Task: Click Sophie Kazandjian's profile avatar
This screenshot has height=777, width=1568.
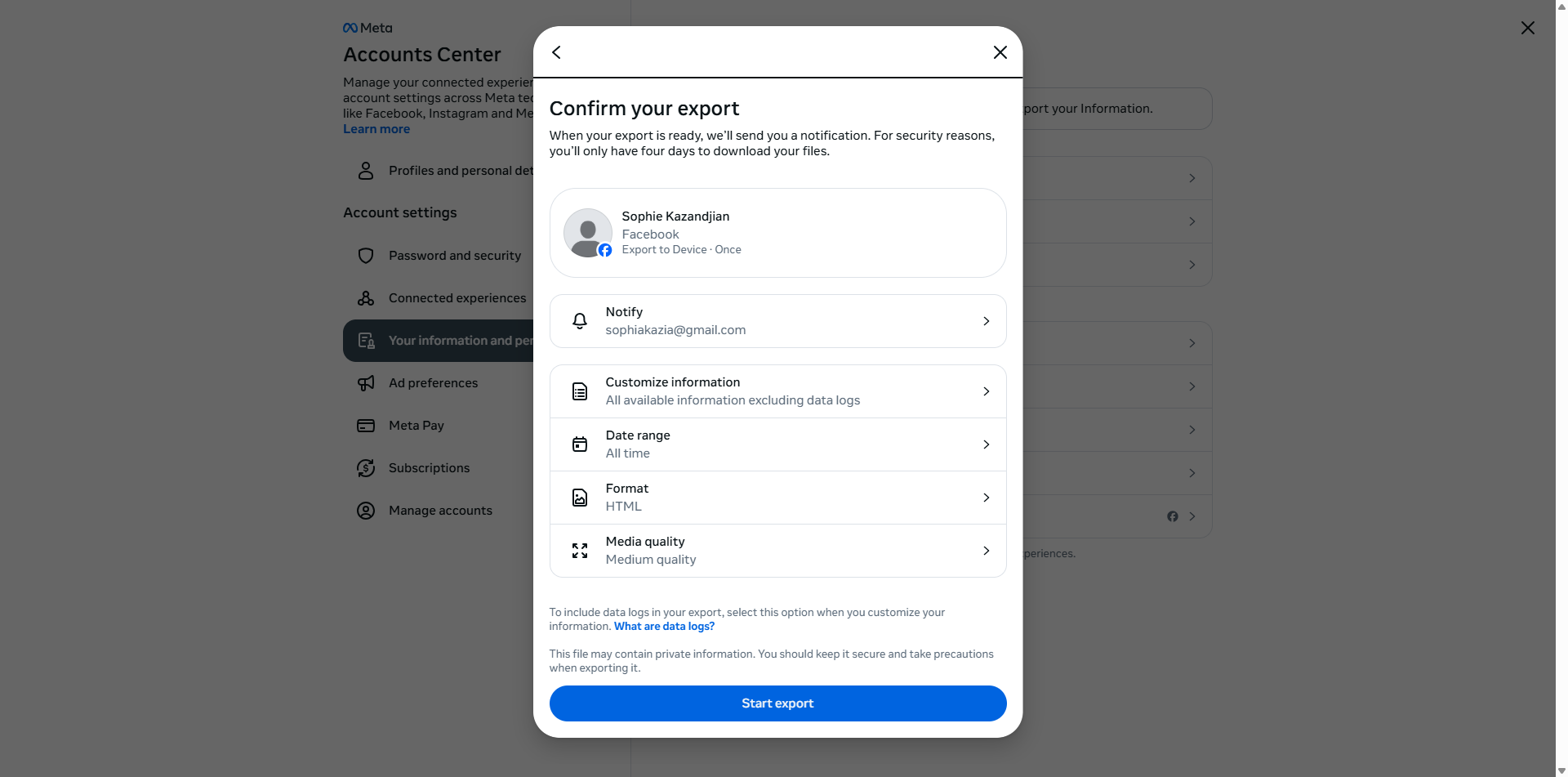Action: [588, 233]
